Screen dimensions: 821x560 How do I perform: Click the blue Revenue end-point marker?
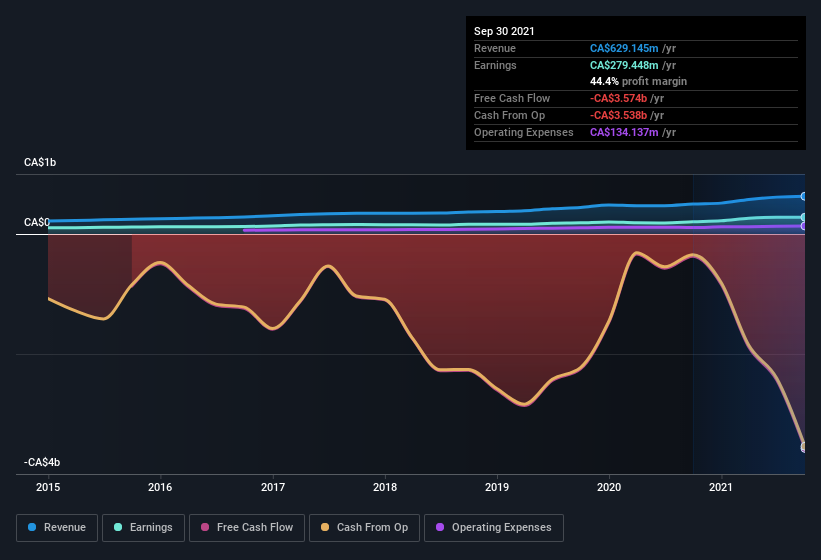(x=804, y=196)
